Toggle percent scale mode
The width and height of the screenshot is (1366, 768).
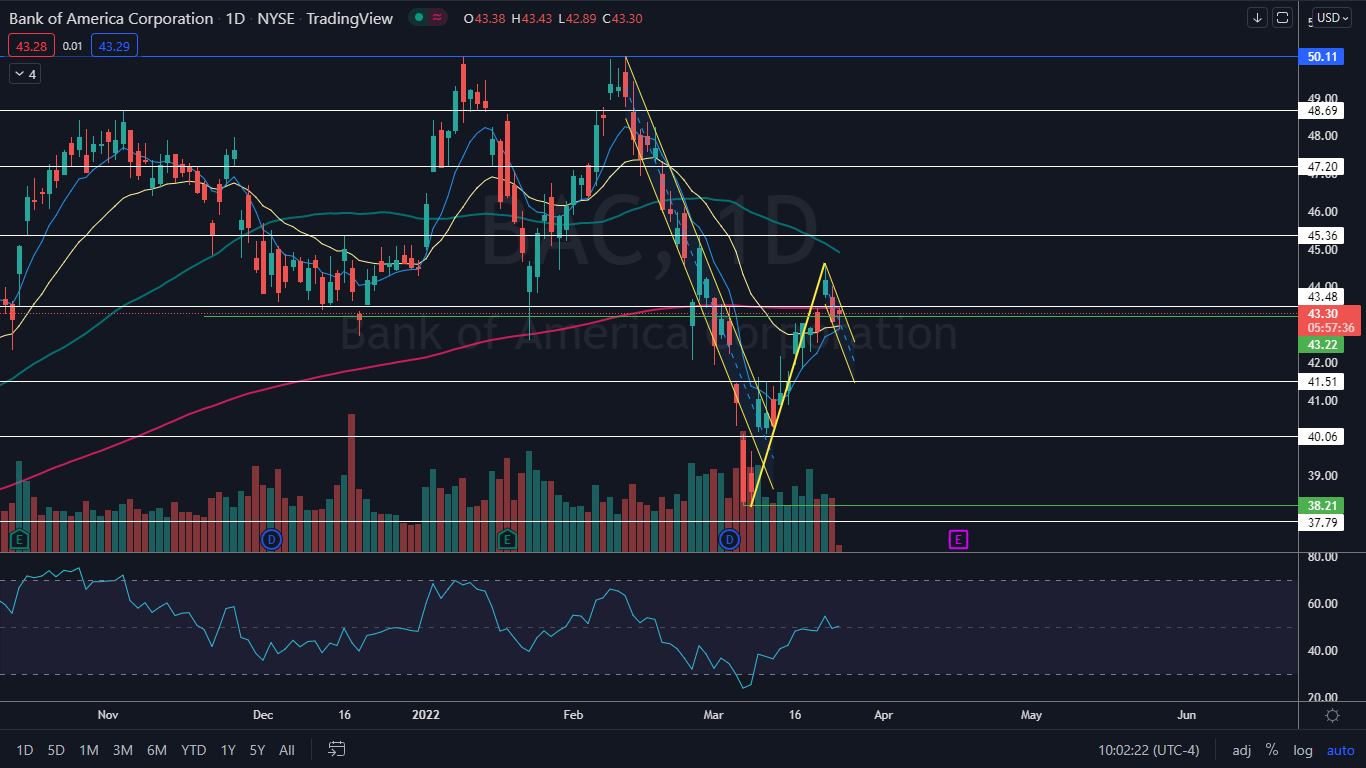click(x=1272, y=750)
